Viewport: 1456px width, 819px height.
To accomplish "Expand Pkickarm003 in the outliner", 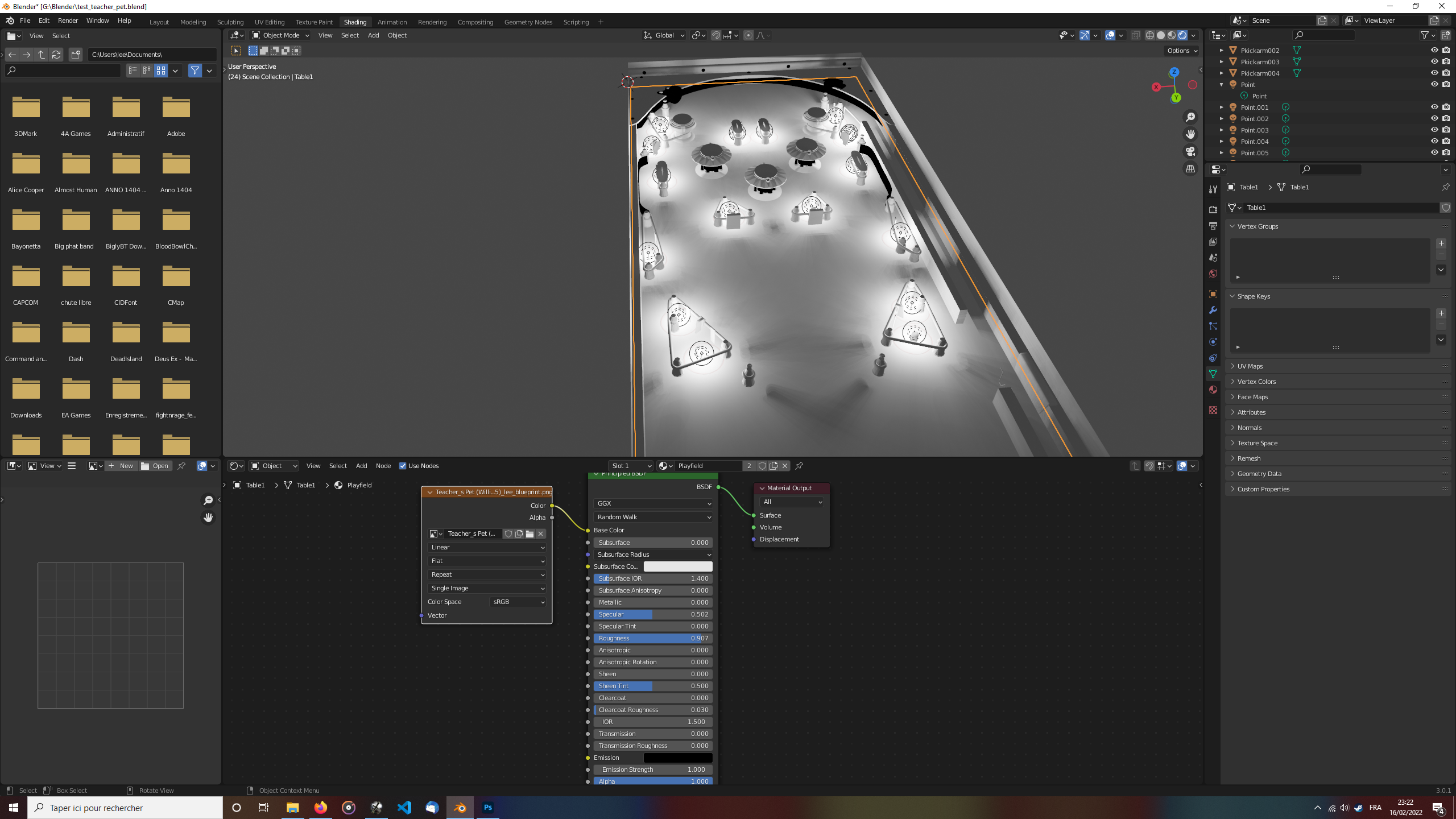I will point(1221,61).
